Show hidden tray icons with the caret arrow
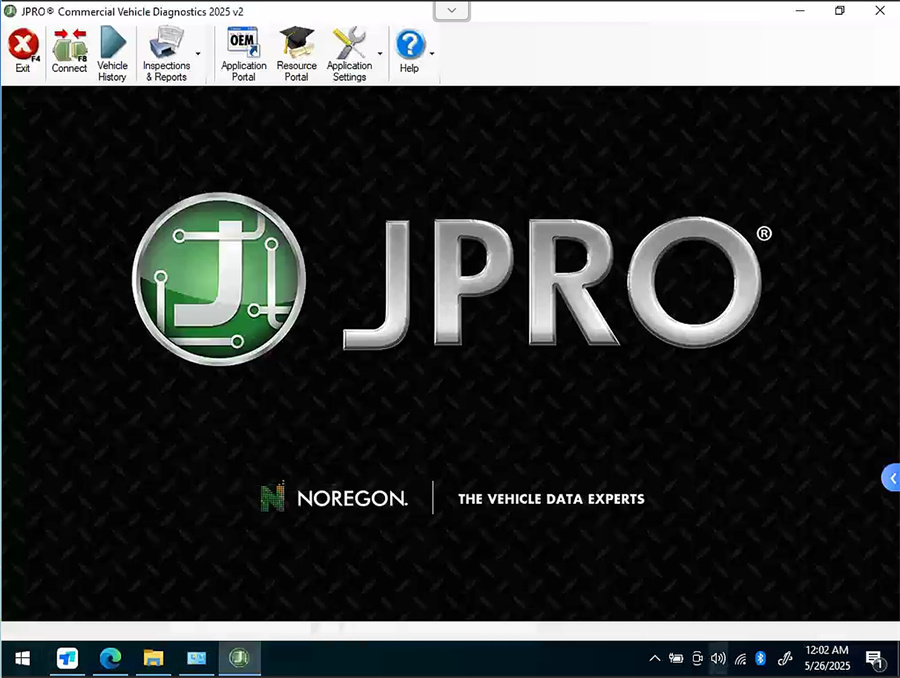Viewport: 900px width, 678px height. (x=655, y=658)
